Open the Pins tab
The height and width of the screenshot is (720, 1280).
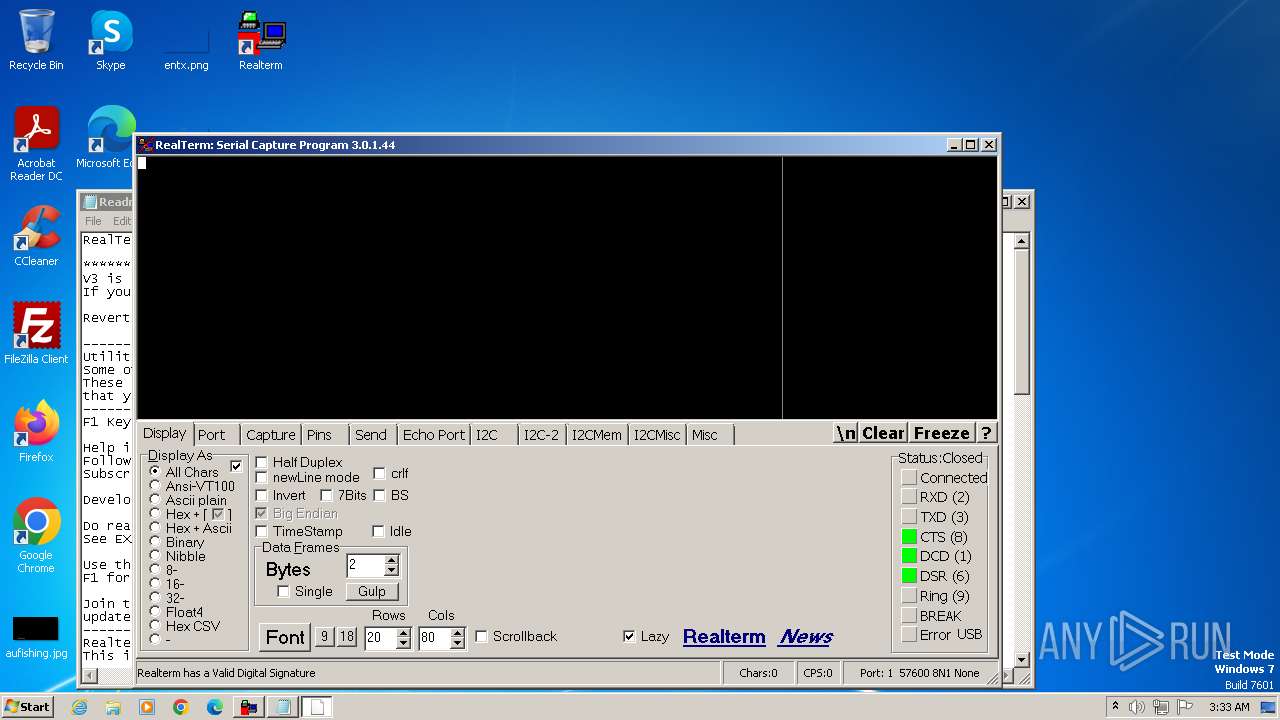coord(324,435)
